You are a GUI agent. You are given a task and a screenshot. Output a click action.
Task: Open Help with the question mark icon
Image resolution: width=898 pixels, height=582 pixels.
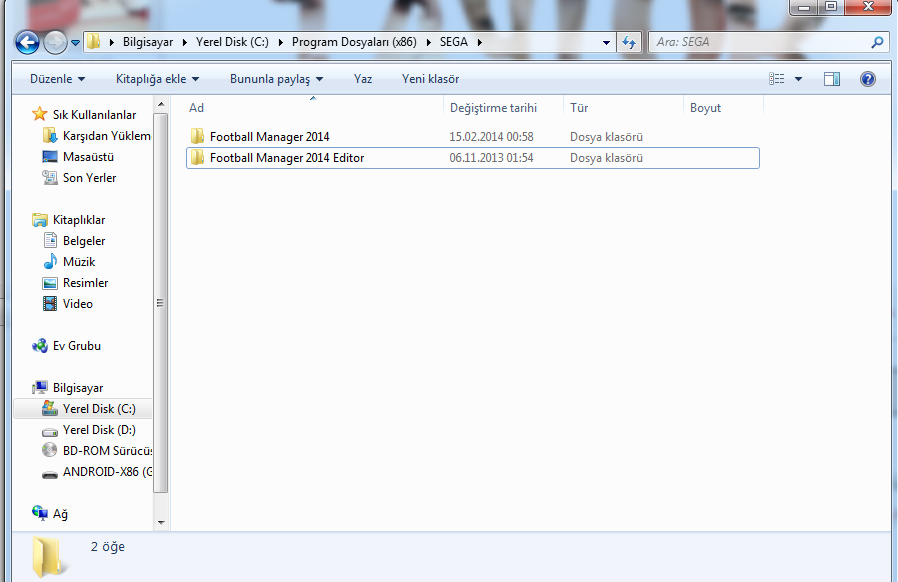tap(868, 79)
